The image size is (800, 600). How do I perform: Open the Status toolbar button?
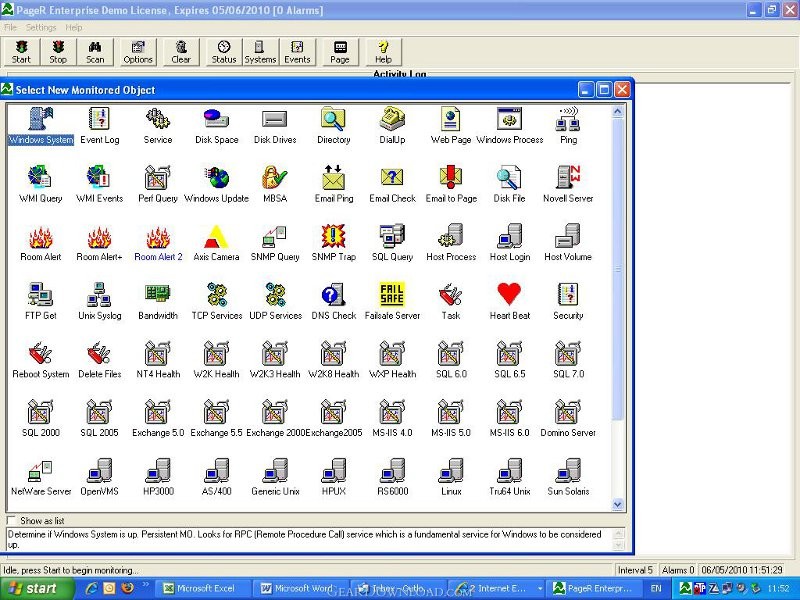tap(224, 52)
